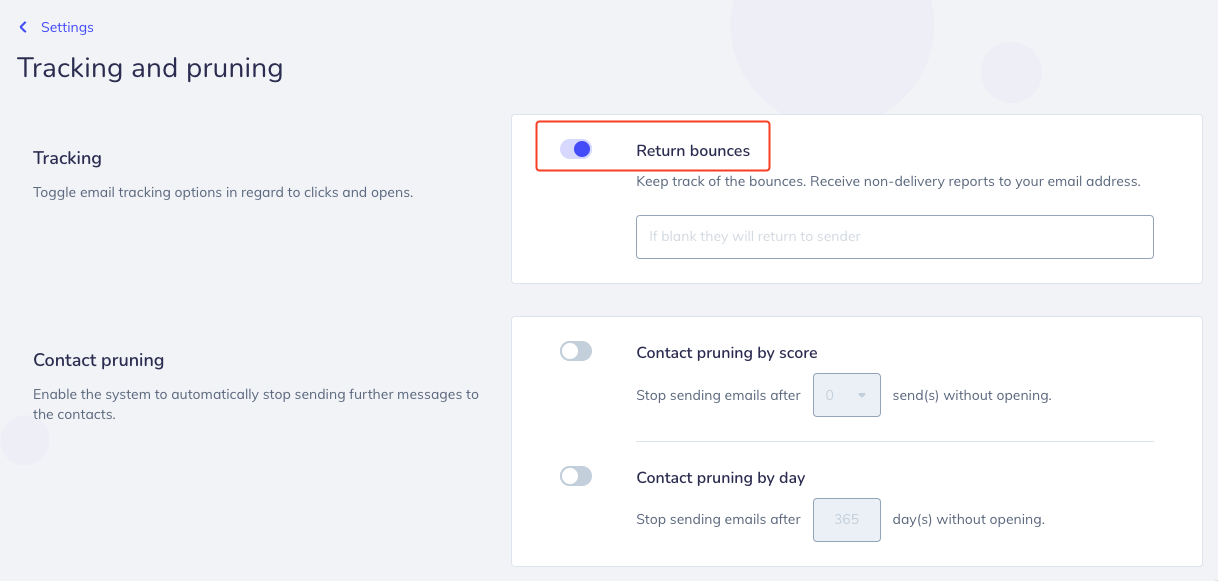Select the Contact pruning section heading
Screen dimensions: 1218x581
[x=99, y=360]
